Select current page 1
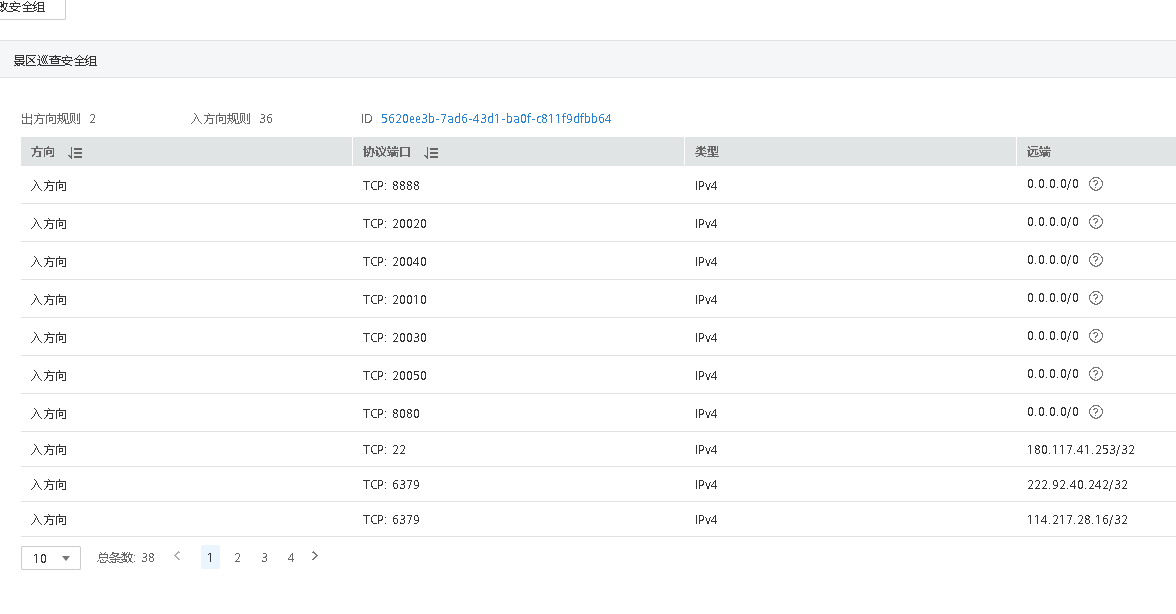The width and height of the screenshot is (1176, 614). (210, 558)
